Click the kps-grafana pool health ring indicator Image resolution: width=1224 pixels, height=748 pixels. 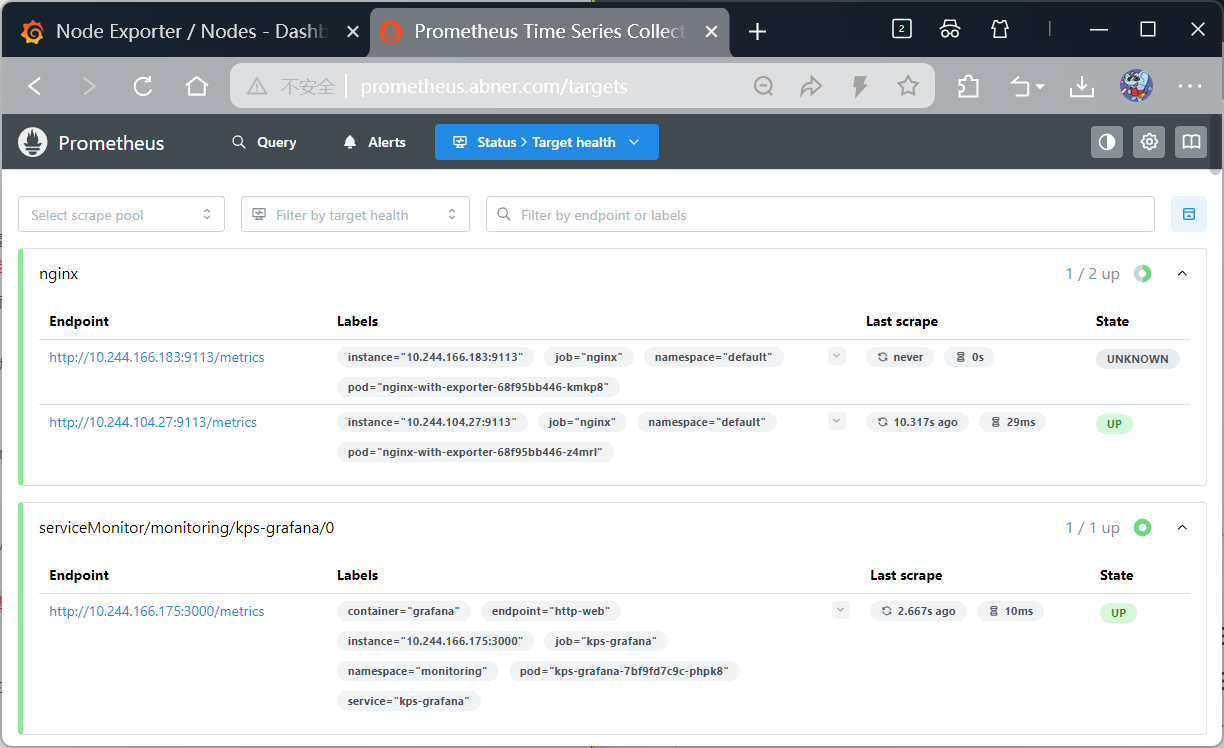coord(1142,527)
